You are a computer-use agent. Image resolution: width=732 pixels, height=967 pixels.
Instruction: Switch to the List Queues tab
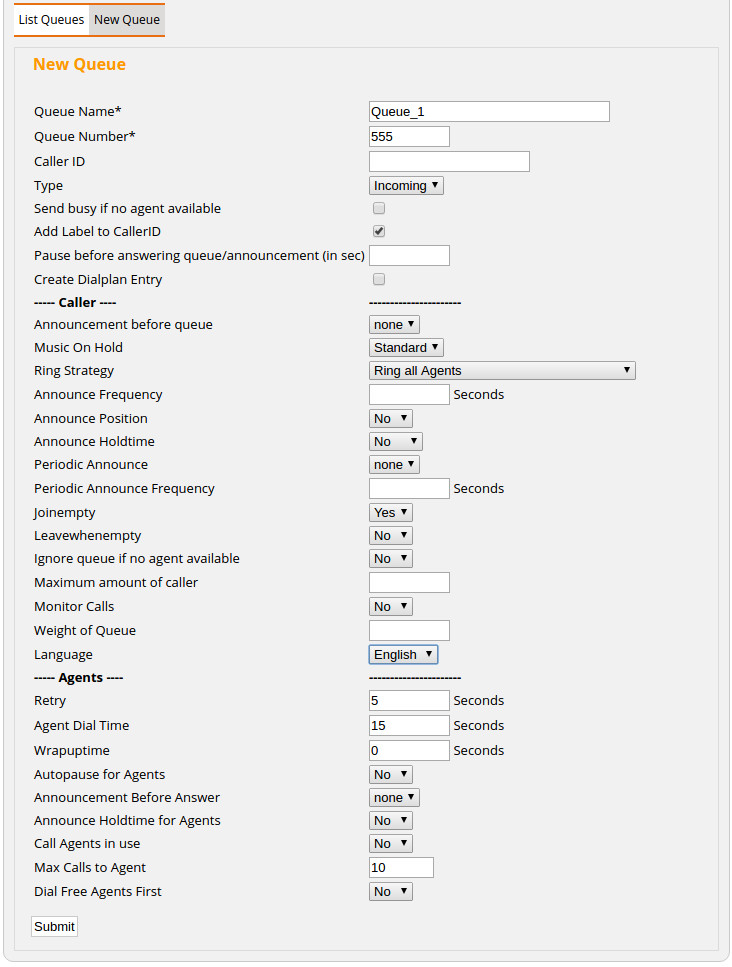pyautogui.click(x=51, y=20)
